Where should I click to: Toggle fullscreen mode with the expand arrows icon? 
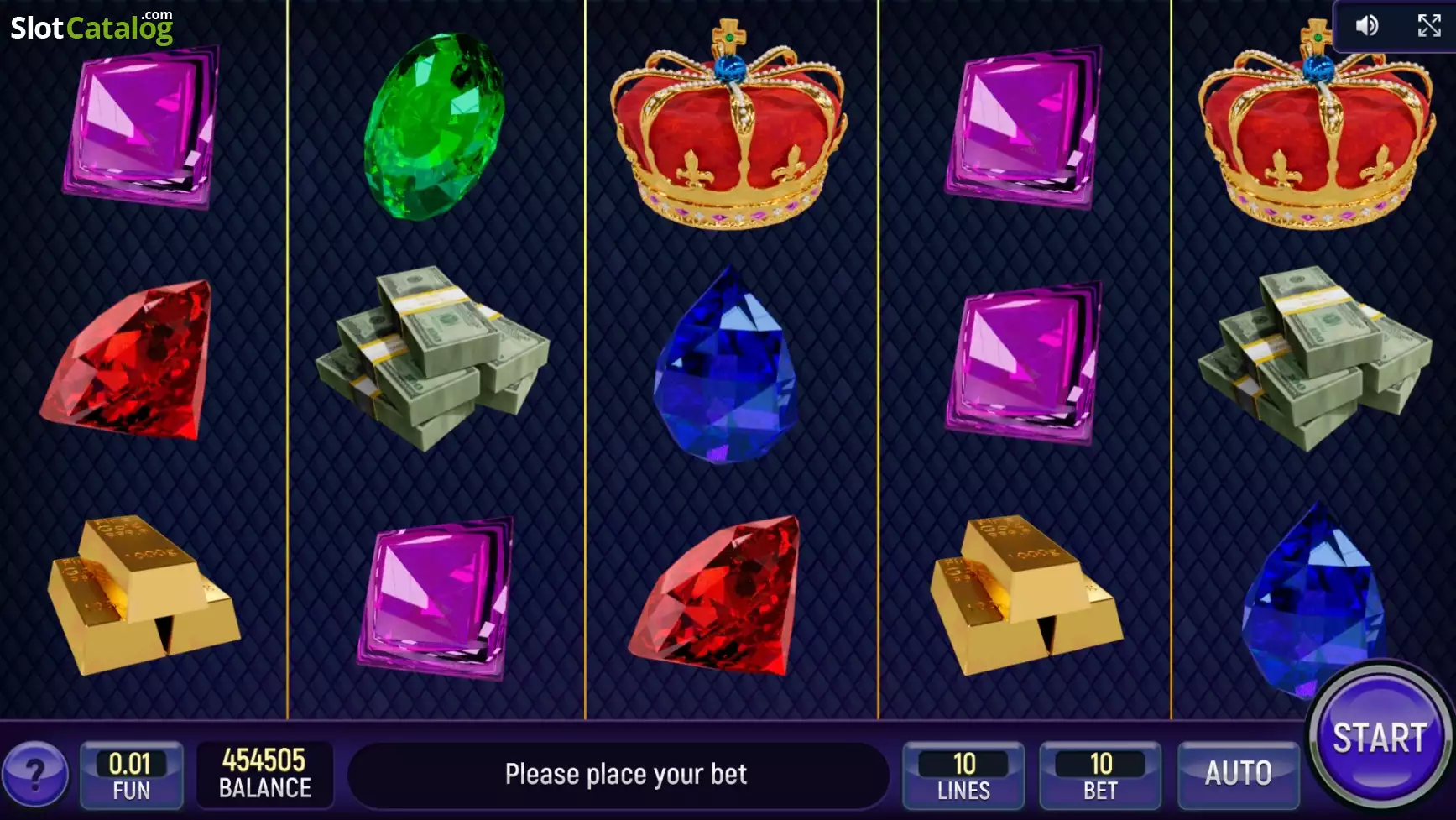(x=1429, y=26)
